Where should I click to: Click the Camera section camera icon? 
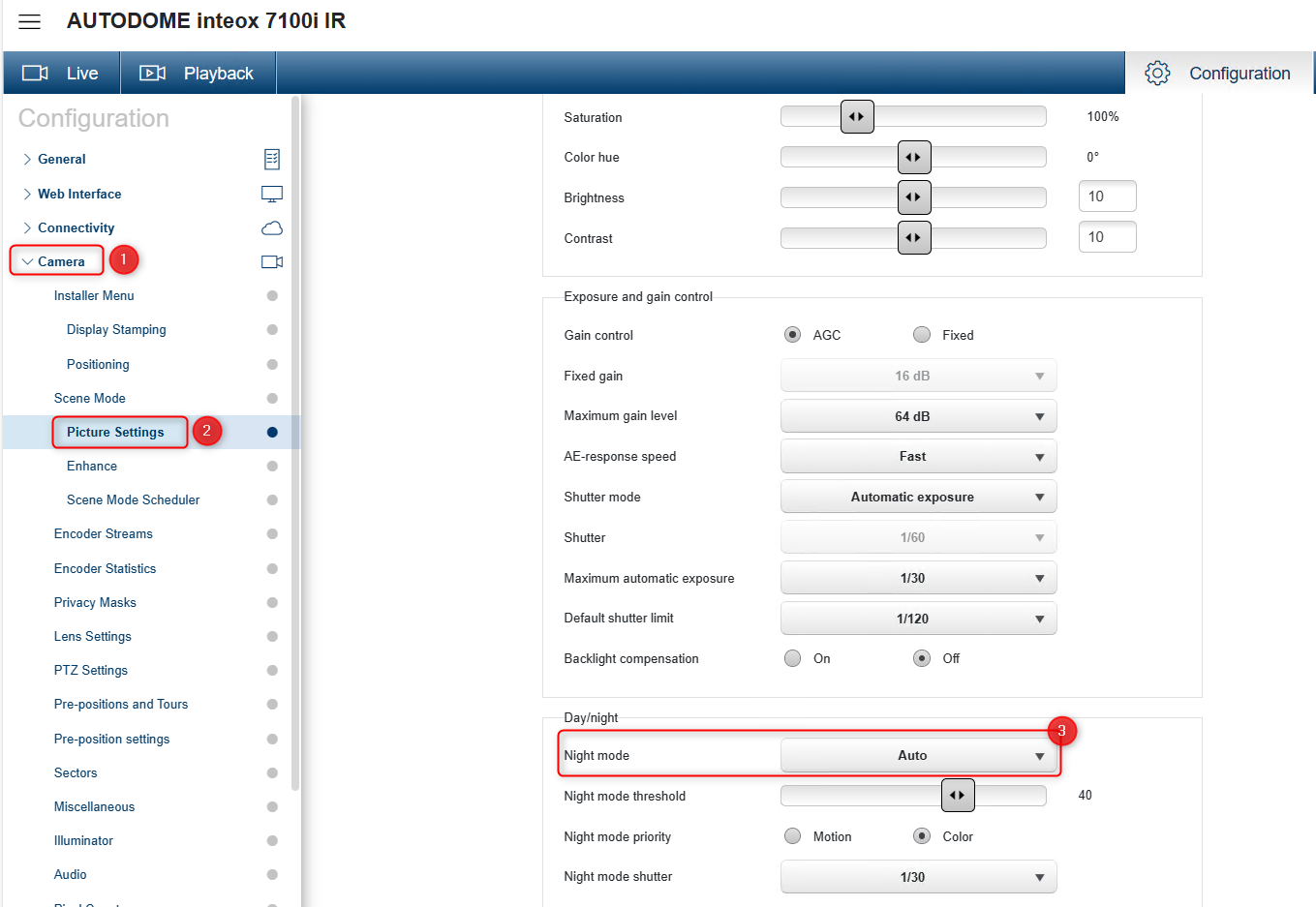tap(272, 262)
